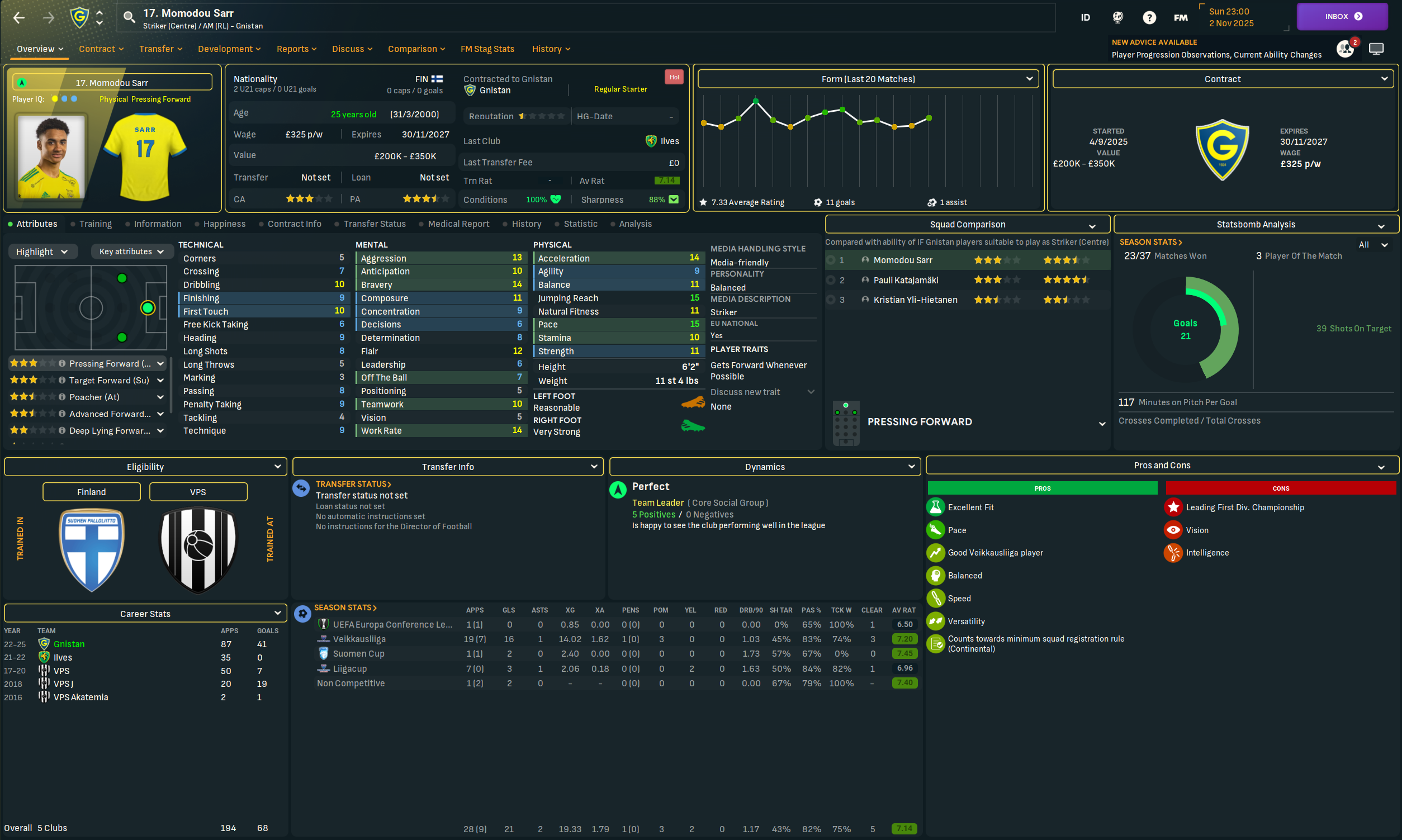Viewport: 1402px width, 840px height.
Task: Open the staff advice notification icon
Action: coord(1345,49)
